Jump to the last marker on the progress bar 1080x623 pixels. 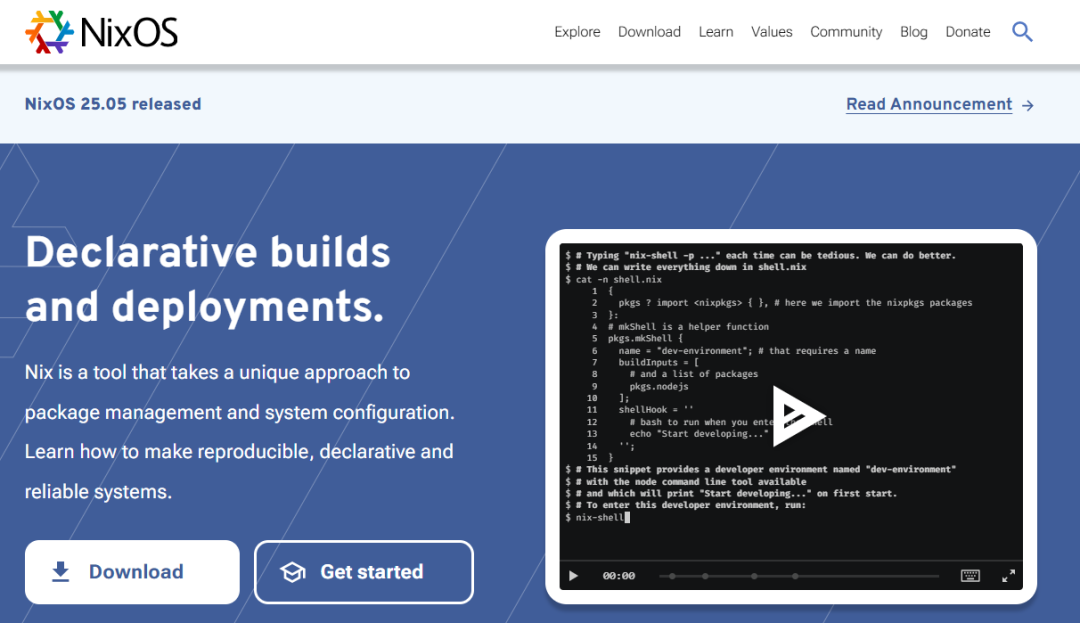795,576
